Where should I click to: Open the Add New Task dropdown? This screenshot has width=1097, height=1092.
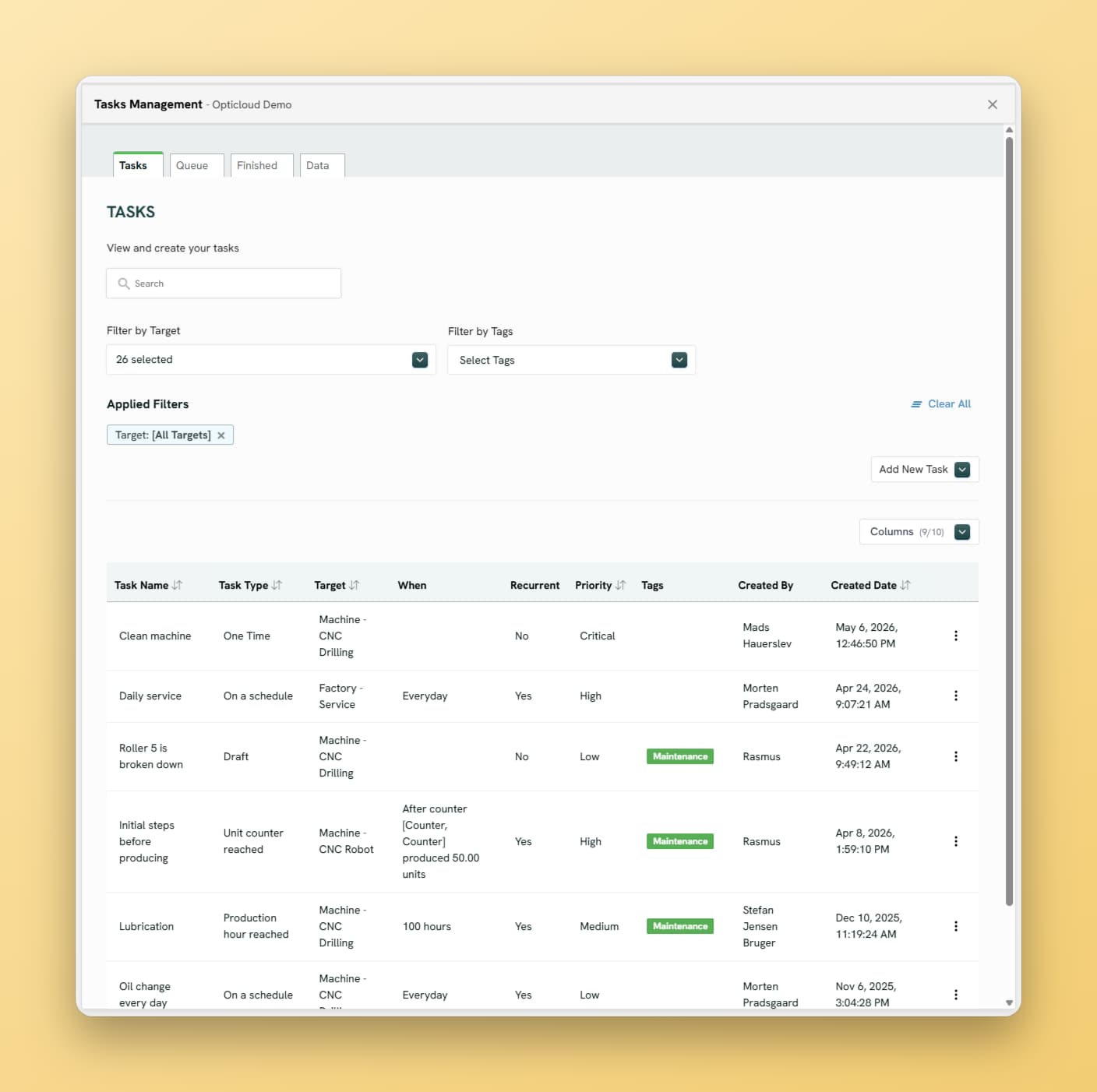925,470
